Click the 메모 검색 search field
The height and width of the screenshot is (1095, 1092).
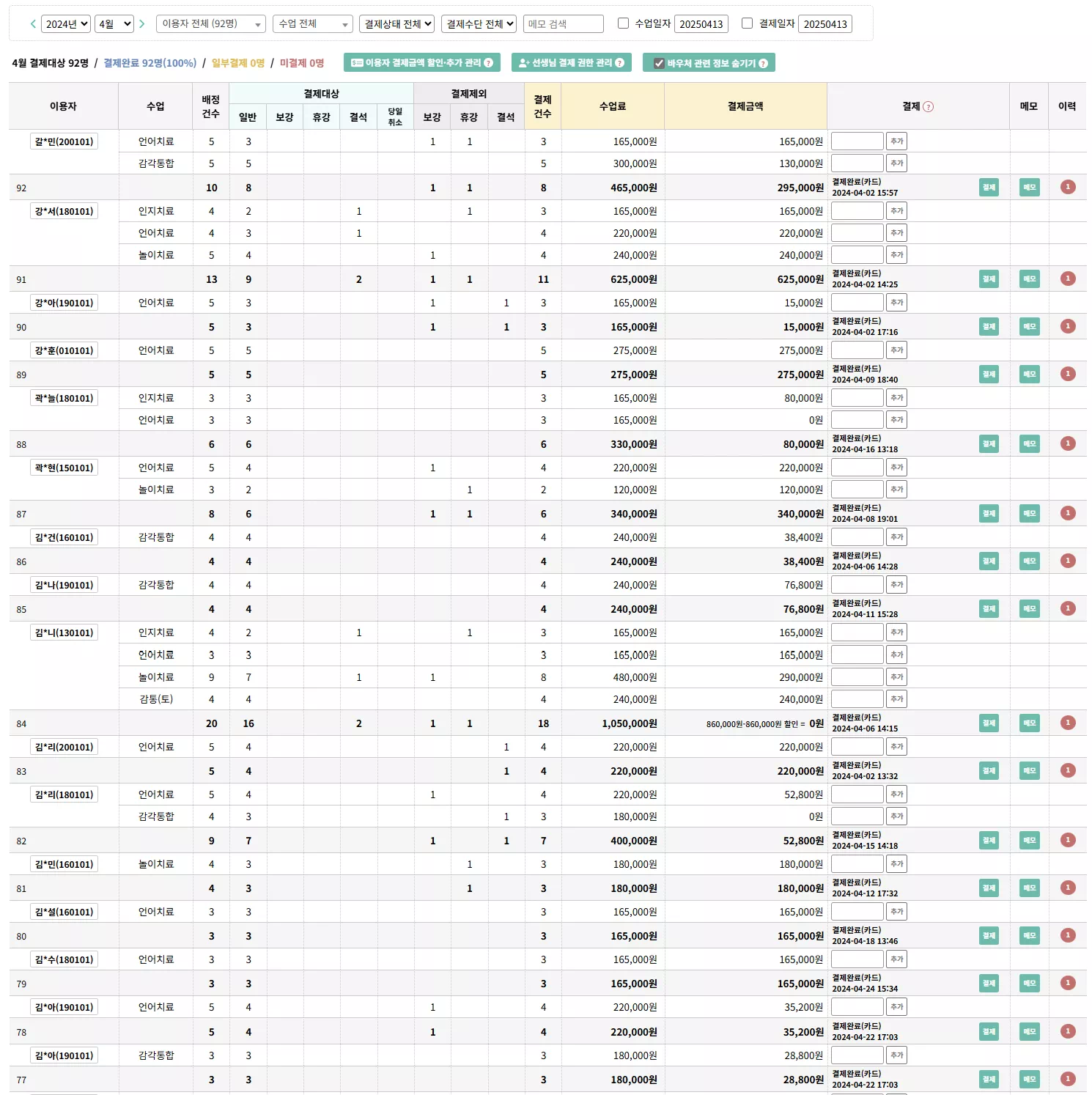[x=563, y=24]
